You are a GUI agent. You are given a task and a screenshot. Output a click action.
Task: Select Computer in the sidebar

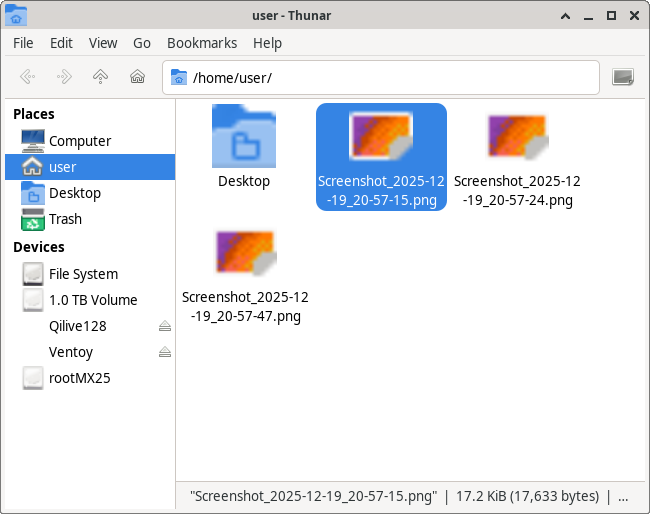click(x=79, y=141)
